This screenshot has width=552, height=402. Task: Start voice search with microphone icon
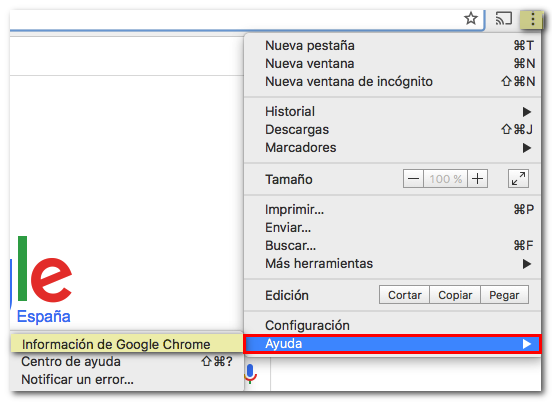250,374
